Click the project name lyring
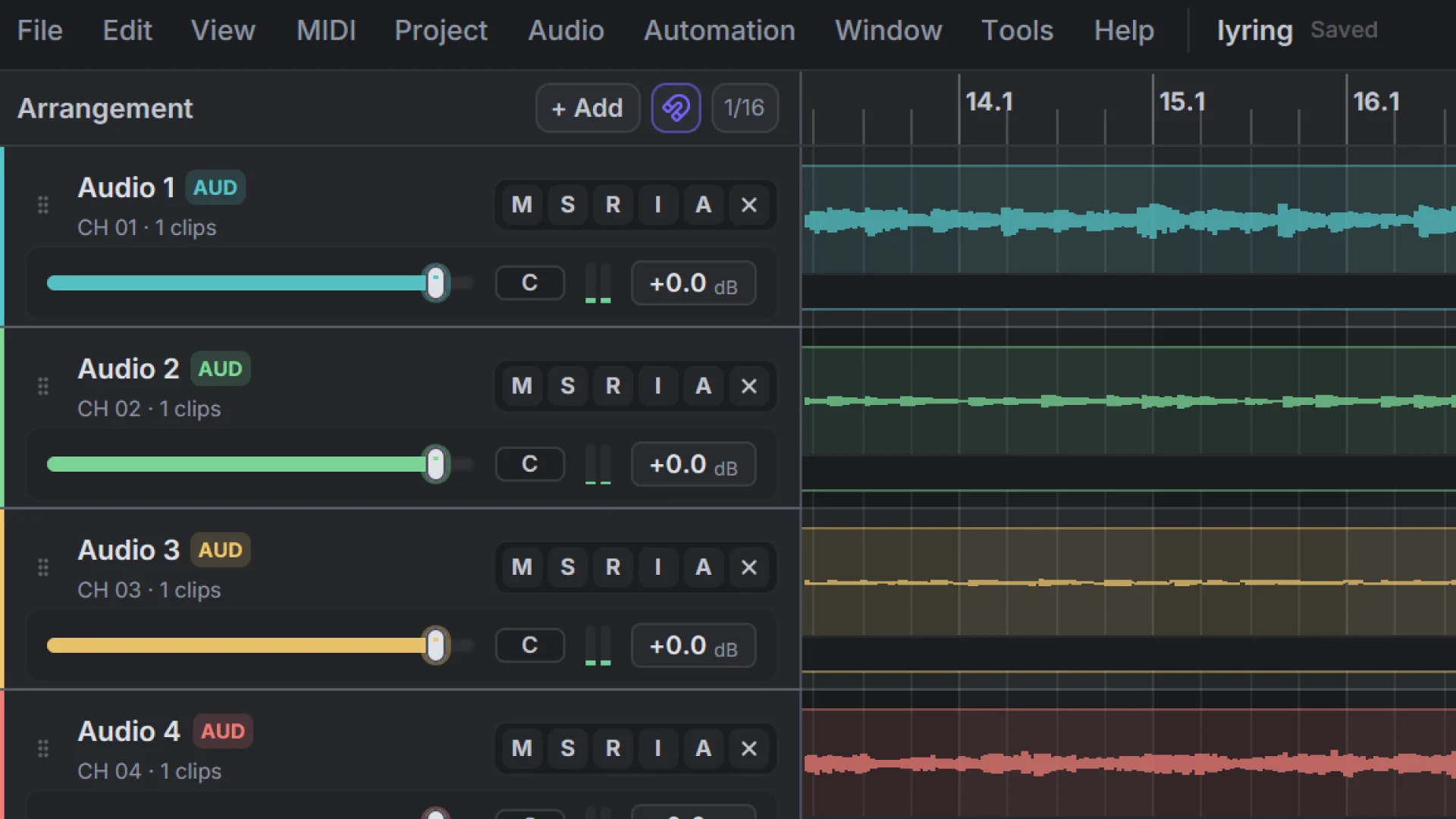The width and height of the screenshot is (1456, 819). coord(1254,31)
